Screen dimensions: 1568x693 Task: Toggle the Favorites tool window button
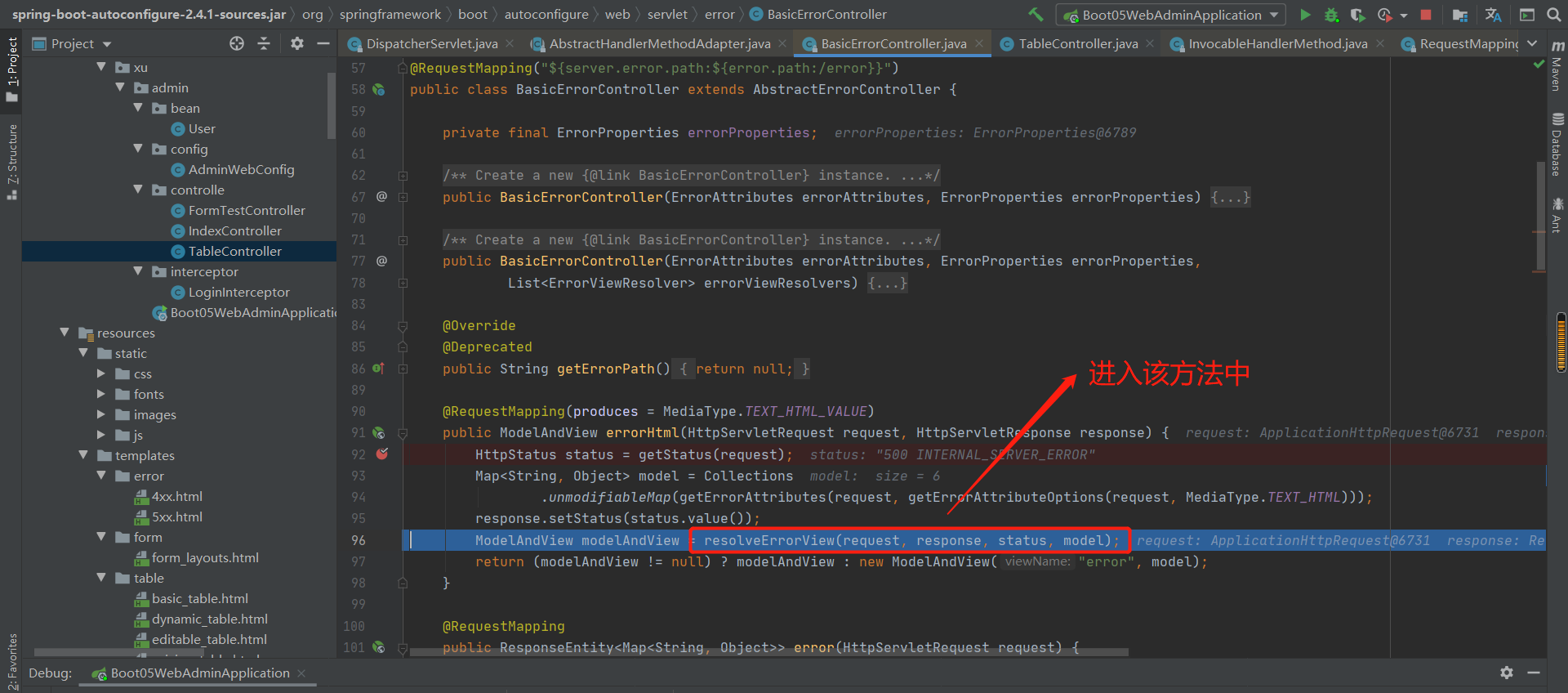click(11, 662)
